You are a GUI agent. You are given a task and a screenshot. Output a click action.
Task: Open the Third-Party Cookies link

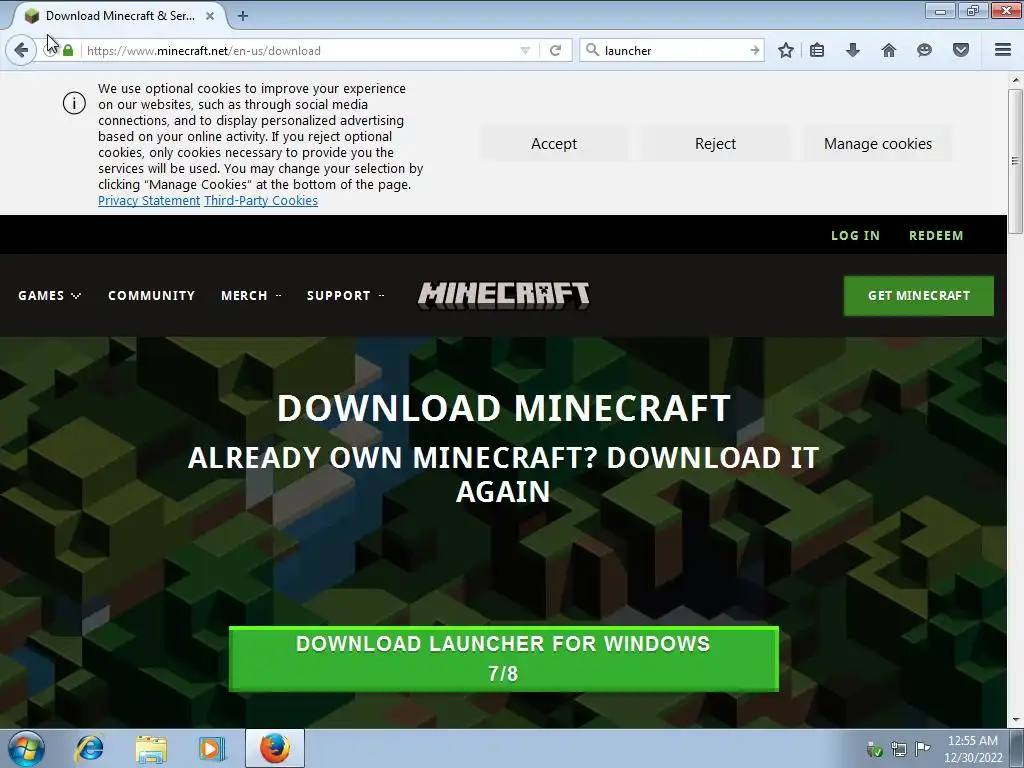(261, 200)
